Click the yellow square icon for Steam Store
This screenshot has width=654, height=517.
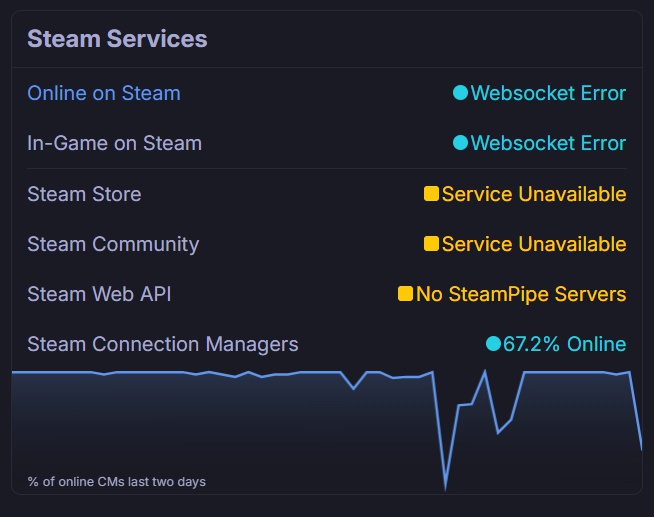[431, 194]
